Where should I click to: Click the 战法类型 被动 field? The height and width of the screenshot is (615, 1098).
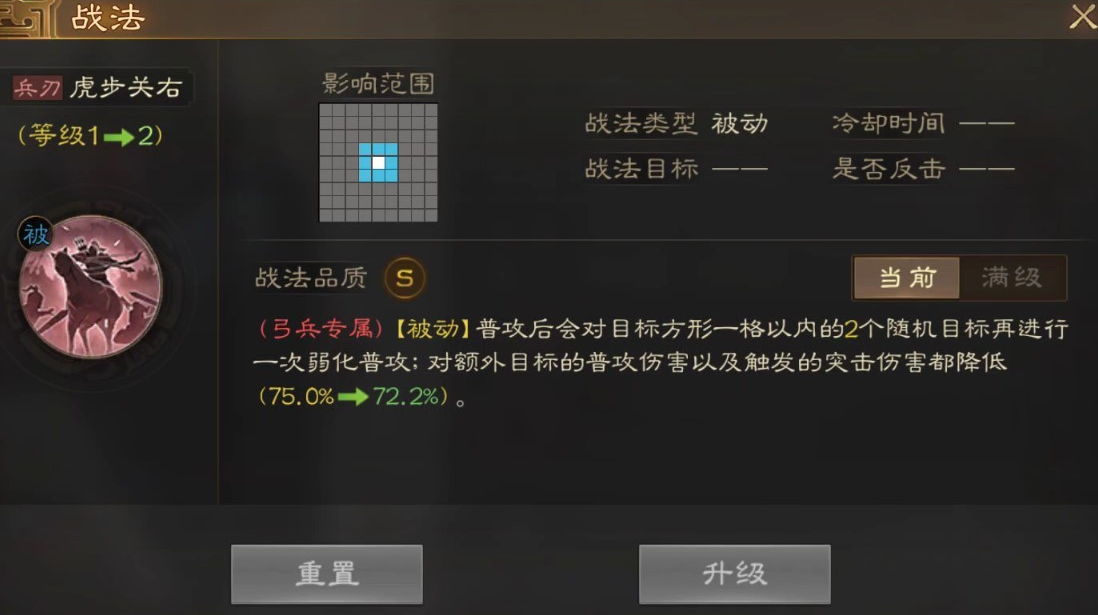tap(676, 124)
